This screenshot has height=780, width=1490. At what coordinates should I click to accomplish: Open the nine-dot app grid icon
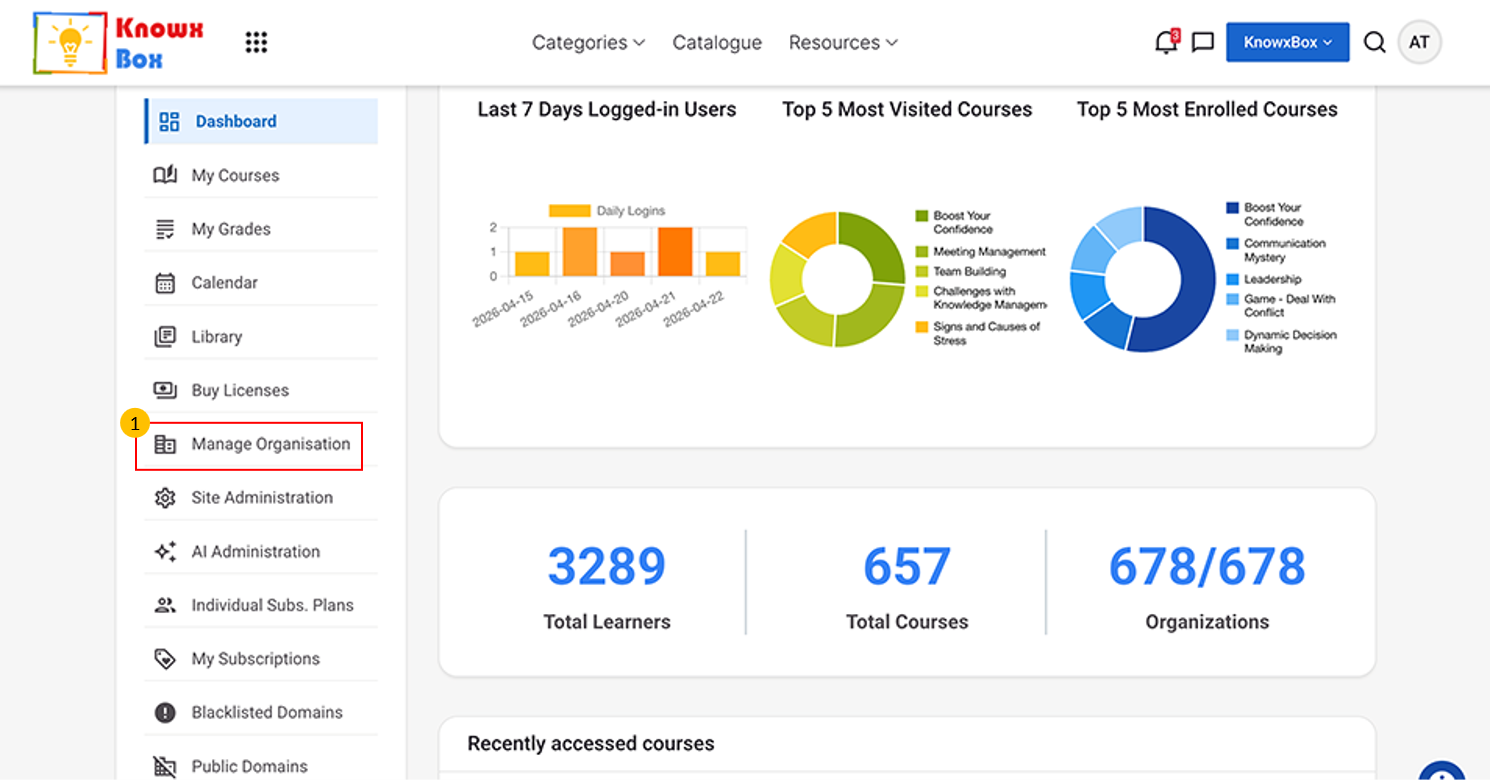(x=256, y=42)
